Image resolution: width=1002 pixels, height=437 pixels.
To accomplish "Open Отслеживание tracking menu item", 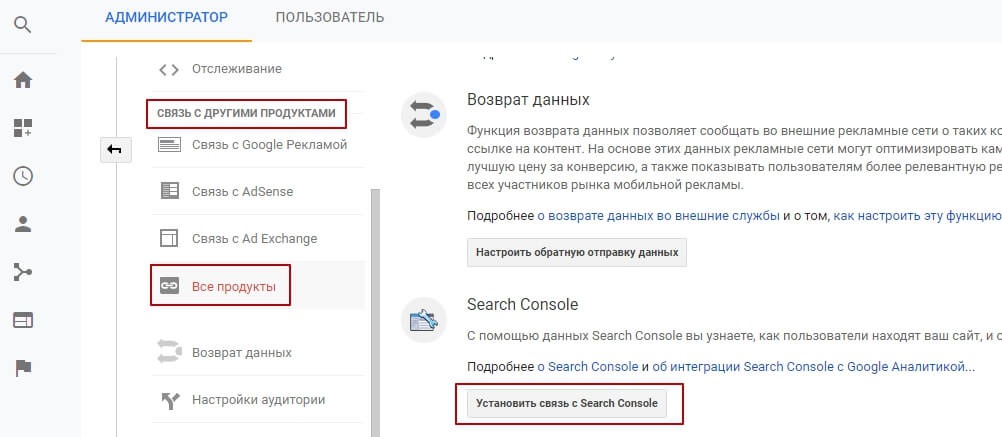I will point(237,69).
